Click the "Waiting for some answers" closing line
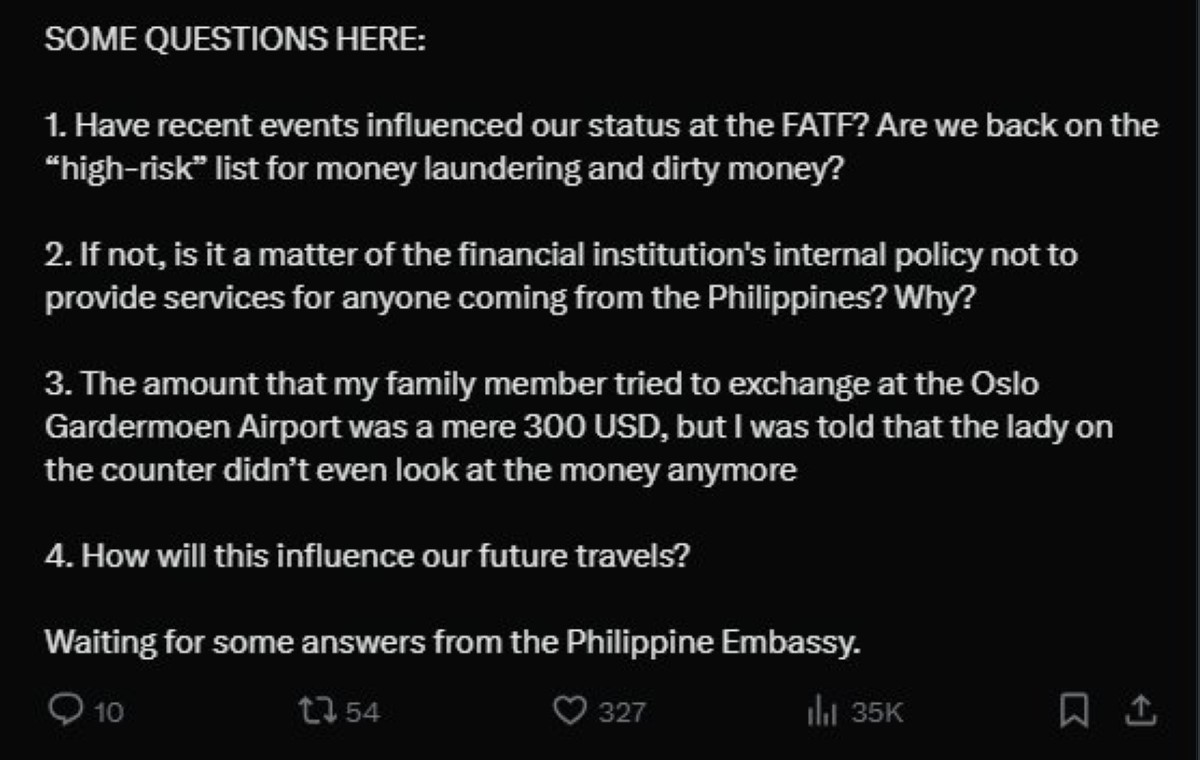The width and height of the screenshot is (1200, 760). tap(452, 641)
